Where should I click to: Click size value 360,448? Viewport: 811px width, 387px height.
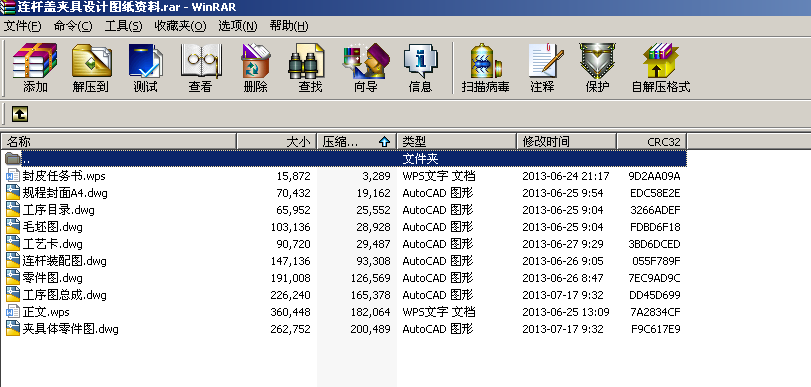coord(290,312)
